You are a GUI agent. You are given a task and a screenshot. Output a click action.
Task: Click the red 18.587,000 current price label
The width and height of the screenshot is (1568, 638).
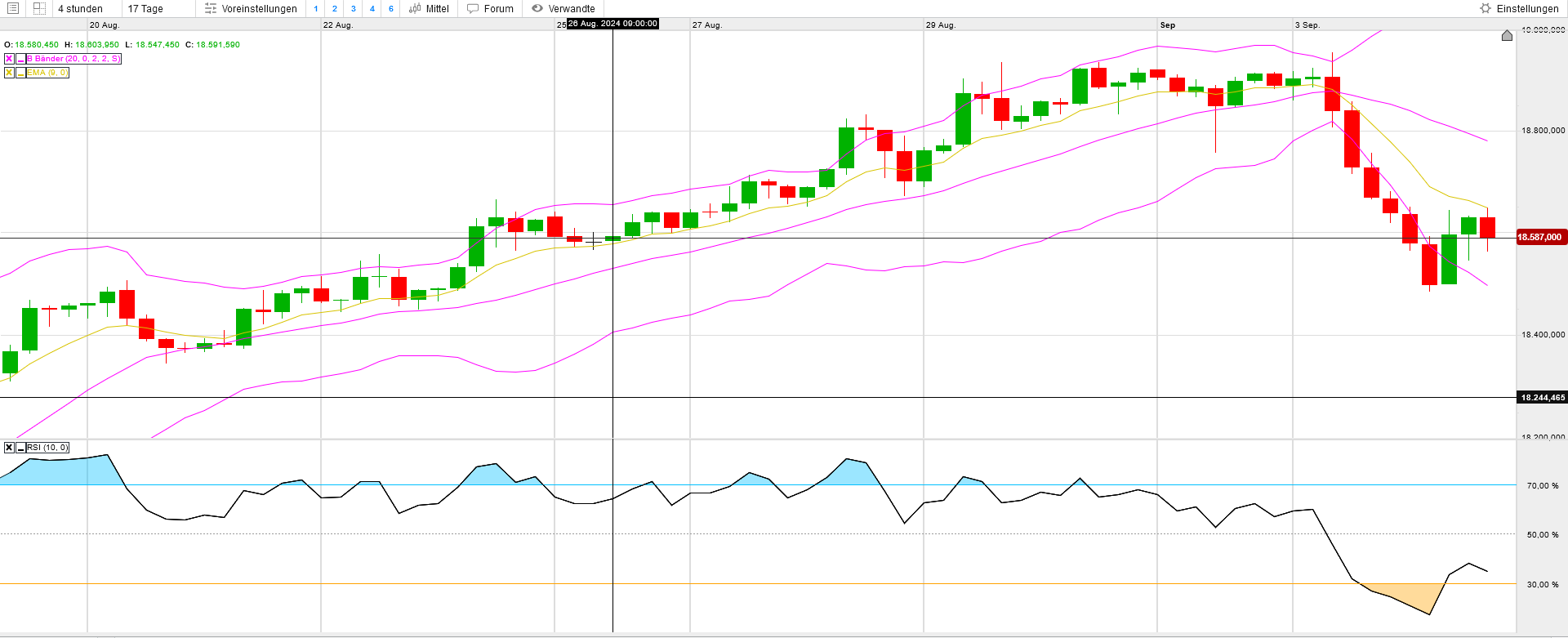1540,237
